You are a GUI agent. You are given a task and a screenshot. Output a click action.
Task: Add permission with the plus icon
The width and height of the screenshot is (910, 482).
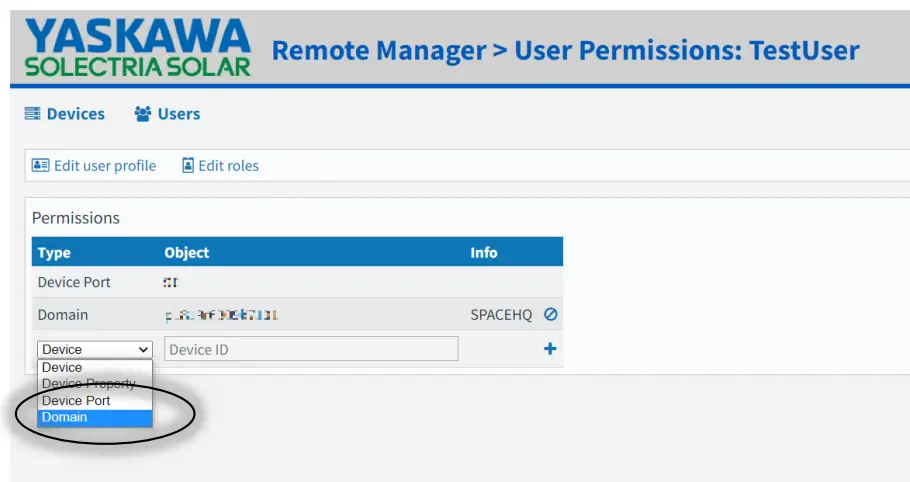(550, 349)
